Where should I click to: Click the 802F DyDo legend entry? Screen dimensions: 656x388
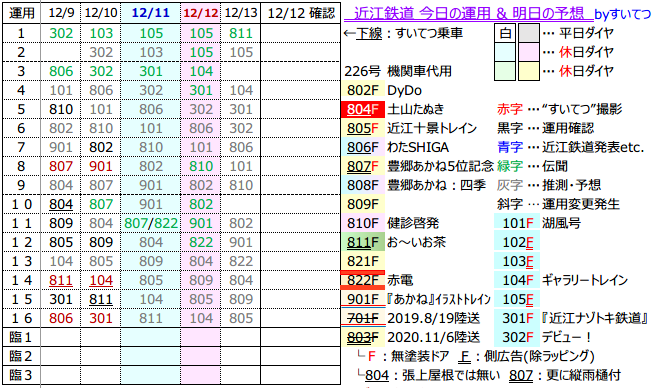382,90
